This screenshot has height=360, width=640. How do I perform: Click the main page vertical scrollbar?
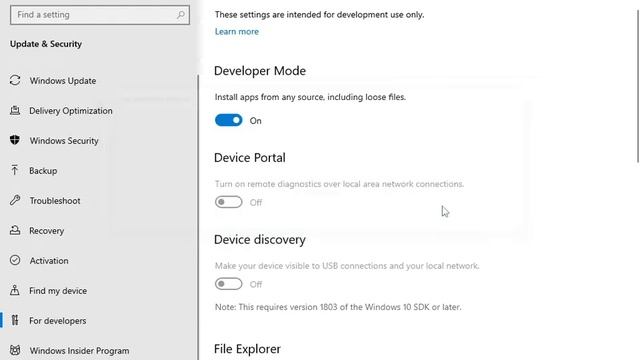click(x=637, y=86)
